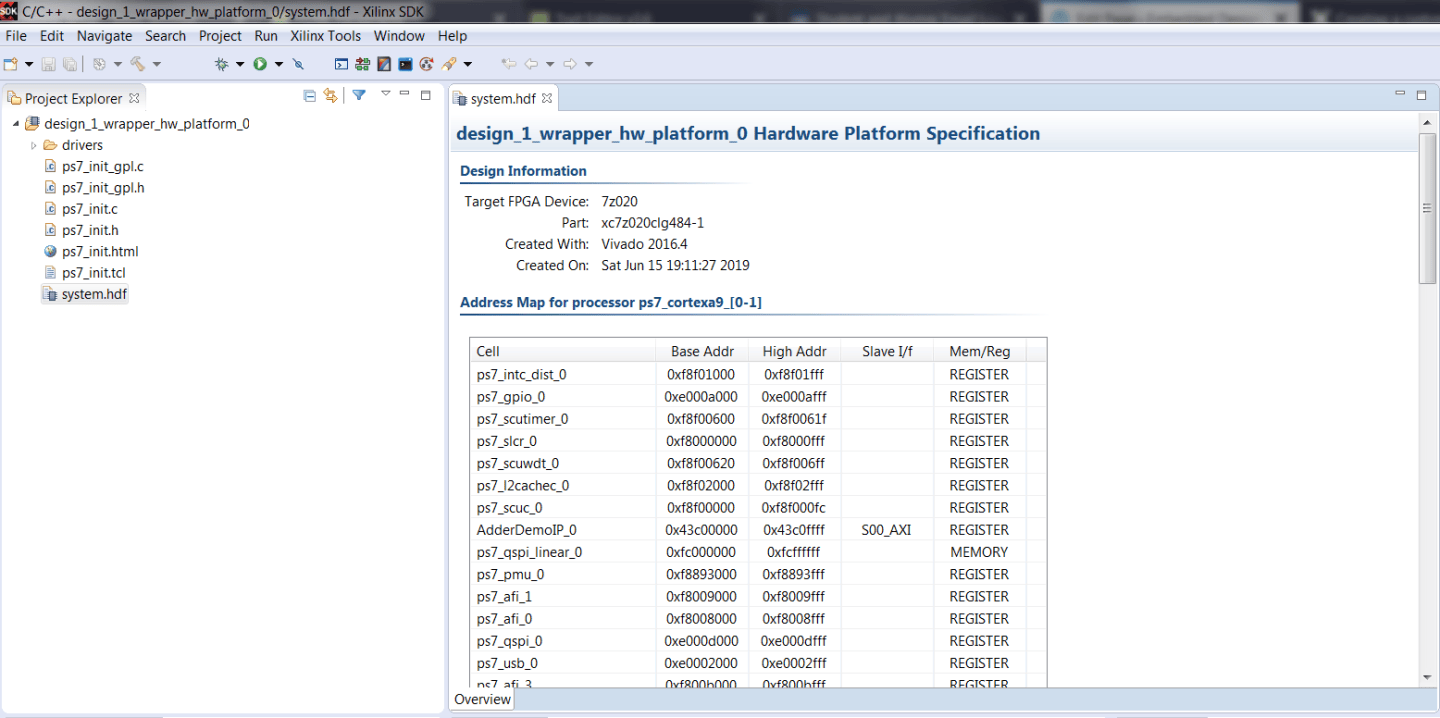The width and height of the screenshot is (1440, 718).
Task: Click the Base Addr column header
Action: pyautogui.click(x=702, y=351)
